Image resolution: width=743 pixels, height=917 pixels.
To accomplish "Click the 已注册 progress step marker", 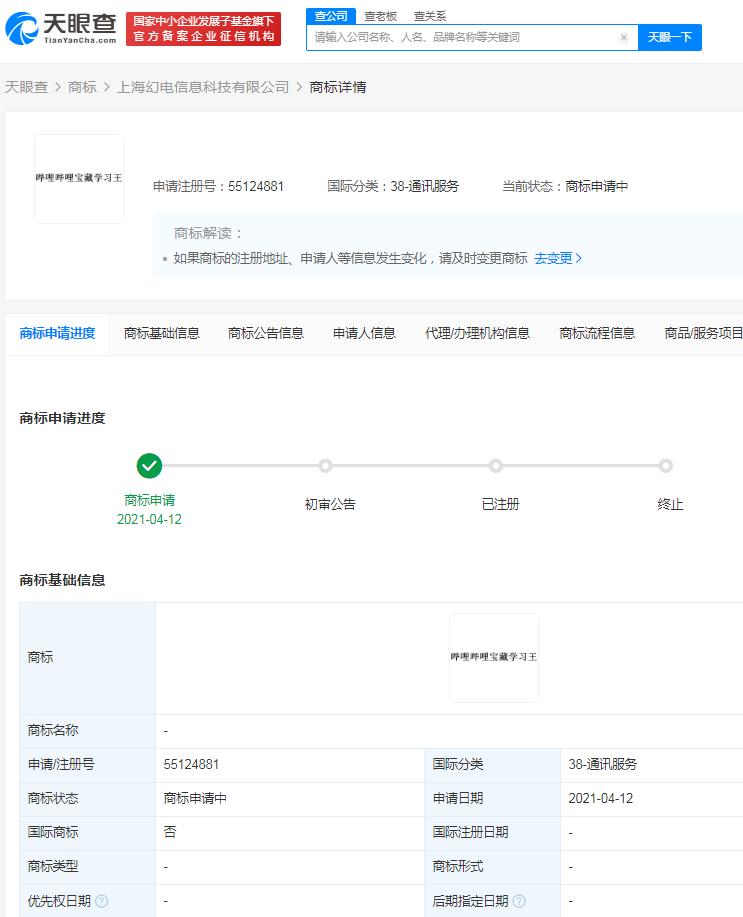I will [496, 466].
